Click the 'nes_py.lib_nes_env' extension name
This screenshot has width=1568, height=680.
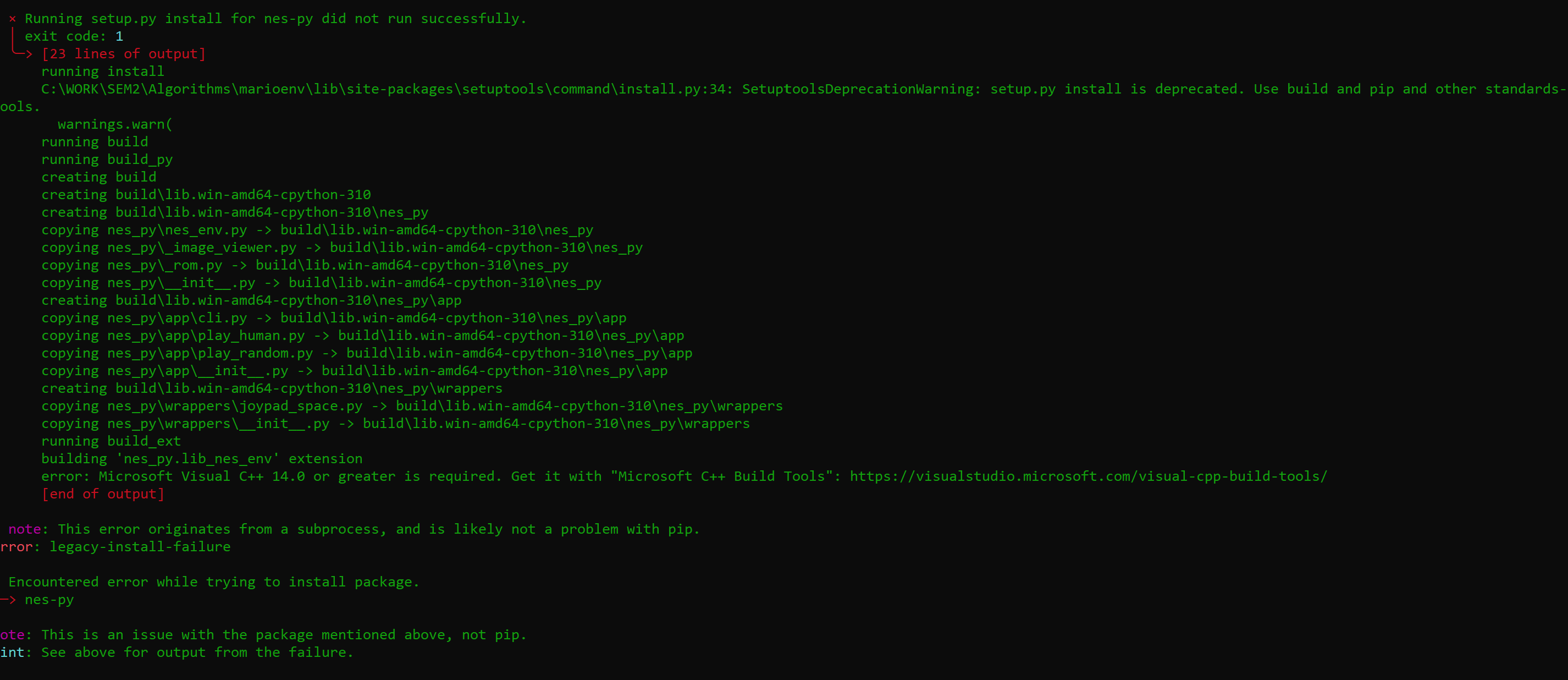point(198,459)
